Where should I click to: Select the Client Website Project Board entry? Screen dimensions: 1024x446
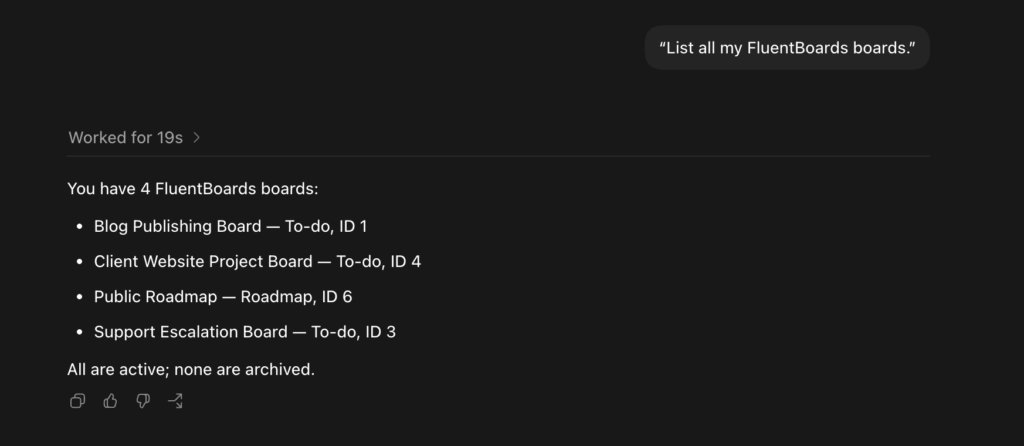click(257, 262)
